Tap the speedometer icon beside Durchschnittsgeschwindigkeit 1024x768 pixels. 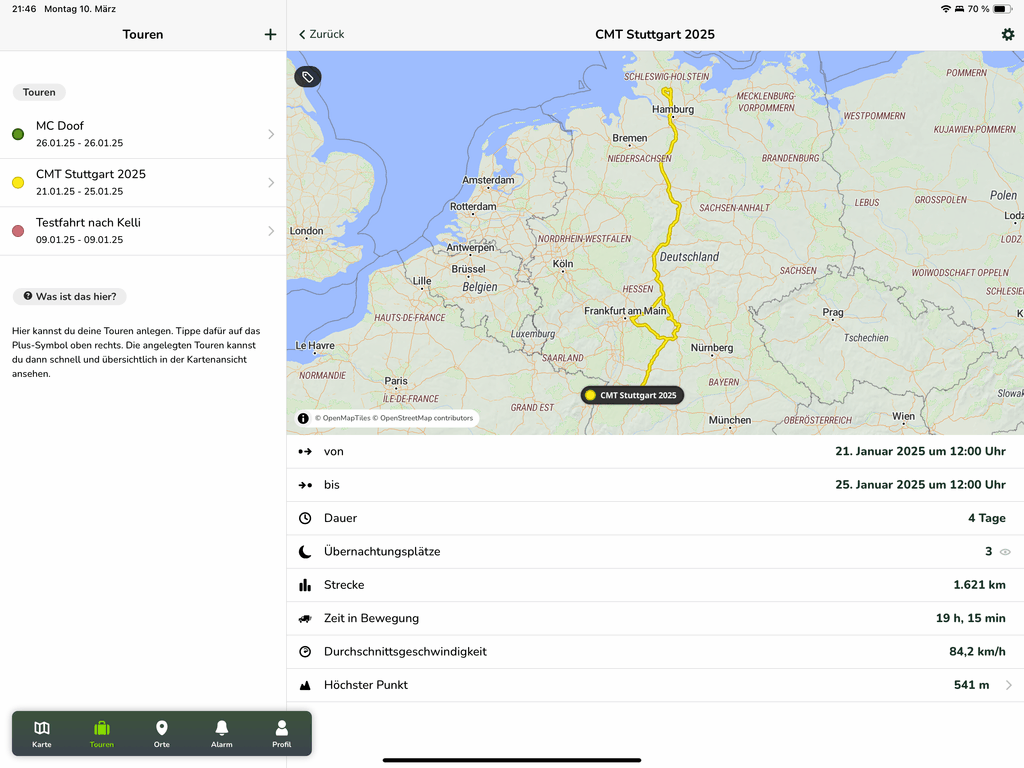click(305, 652)
